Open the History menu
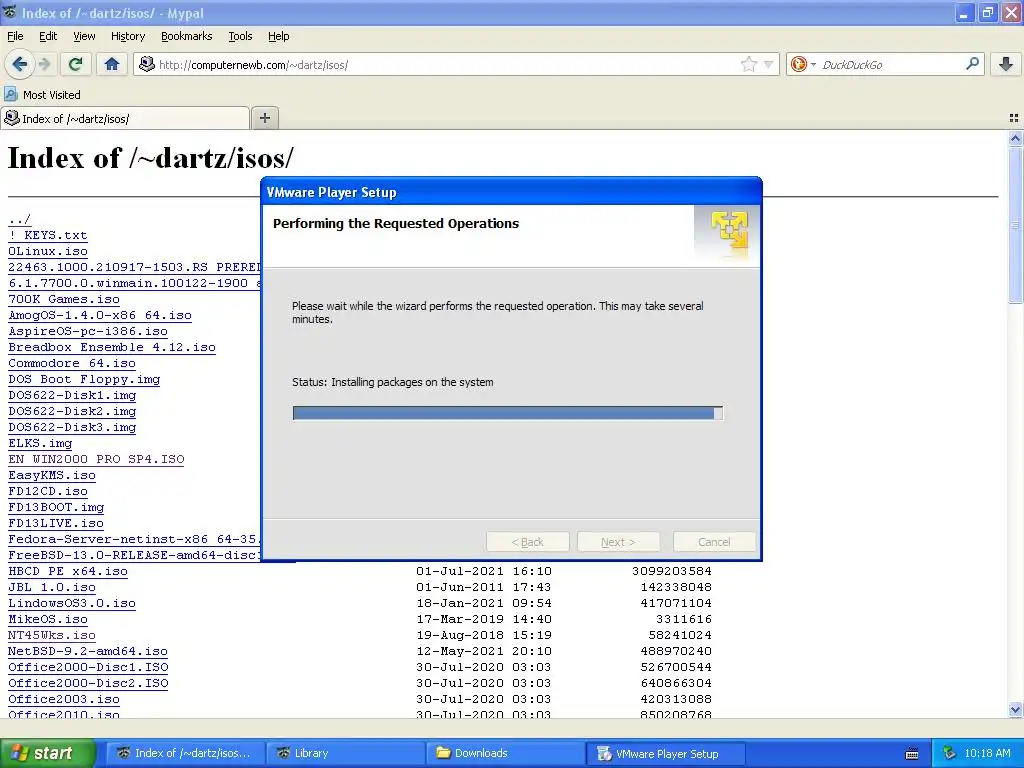Viewport: 1024px width, 768px height. [127, 36]
